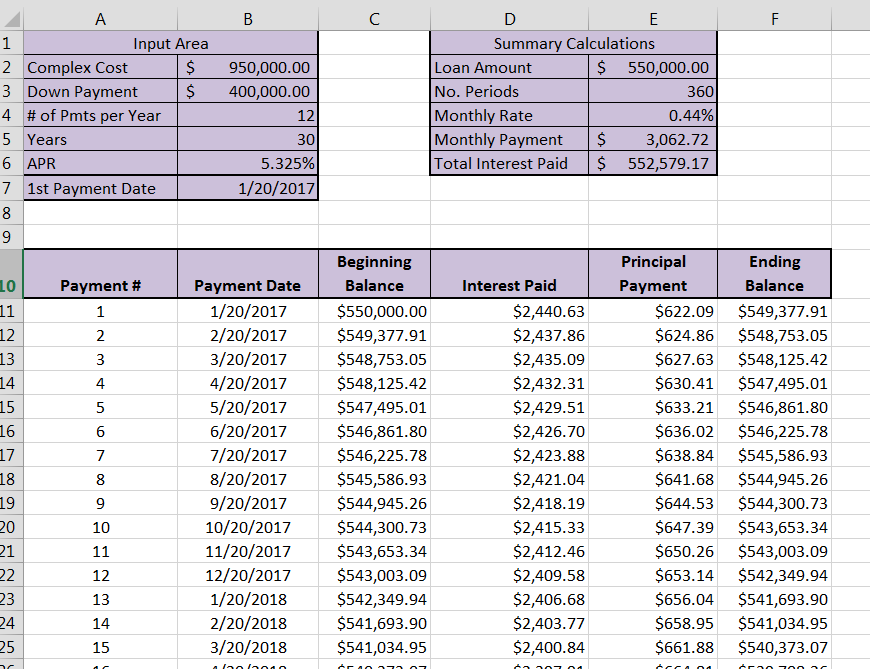Screen dimensions: 870x669
Task: Select column F header
Action: coord(775,19)
